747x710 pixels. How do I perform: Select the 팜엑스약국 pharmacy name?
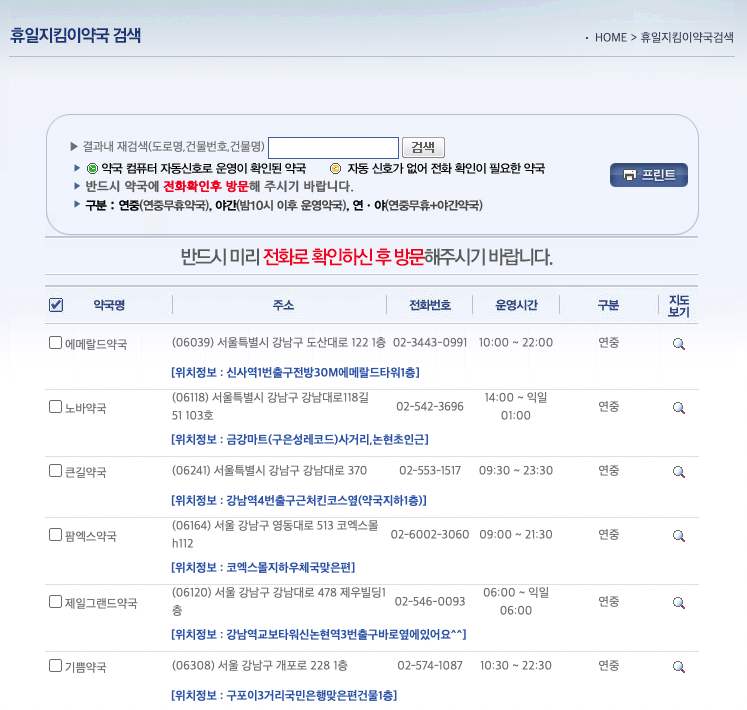coord(91,536)
